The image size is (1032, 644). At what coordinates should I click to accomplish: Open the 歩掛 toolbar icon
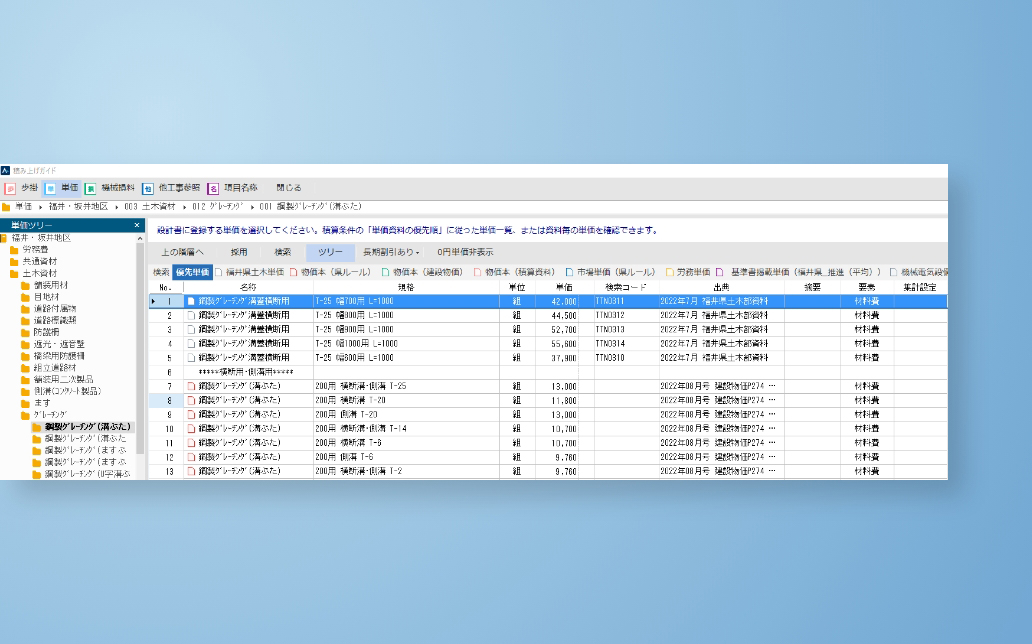10,188
